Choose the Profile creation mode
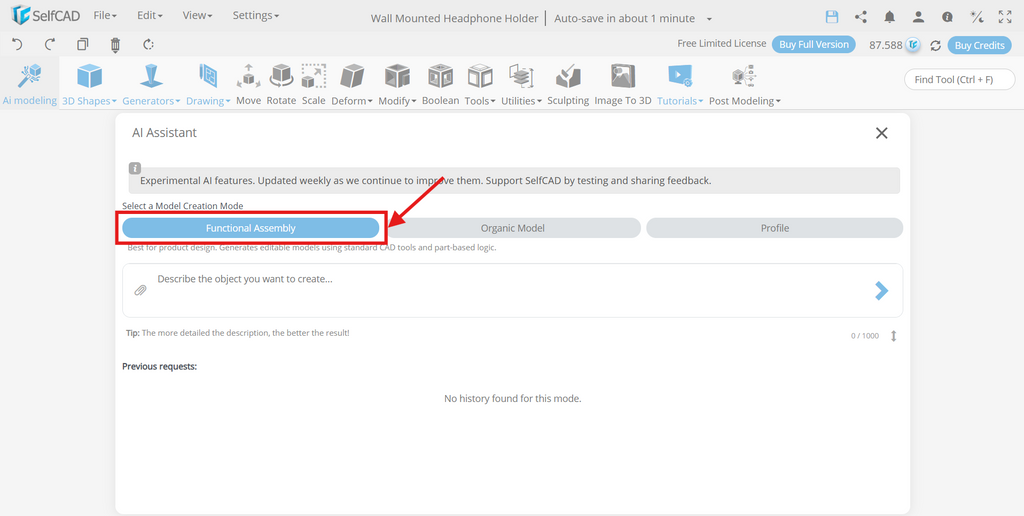 pyautogui.click(x=775, y=228)
